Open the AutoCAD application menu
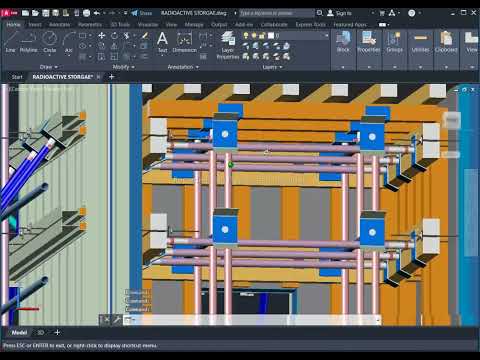Screen dimensions: 480x360 [x=9, y=13]
